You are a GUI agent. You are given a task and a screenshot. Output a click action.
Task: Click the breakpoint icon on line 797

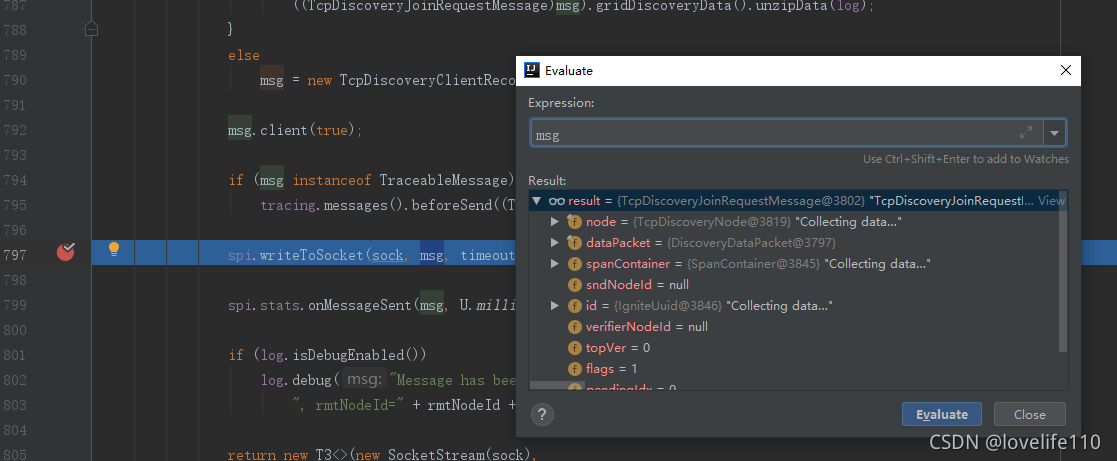66,251
